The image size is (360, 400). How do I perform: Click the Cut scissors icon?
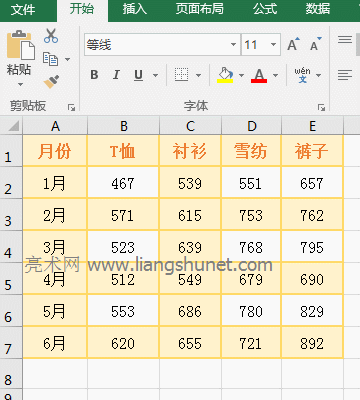pyautogui.click(x=51, y=36)
